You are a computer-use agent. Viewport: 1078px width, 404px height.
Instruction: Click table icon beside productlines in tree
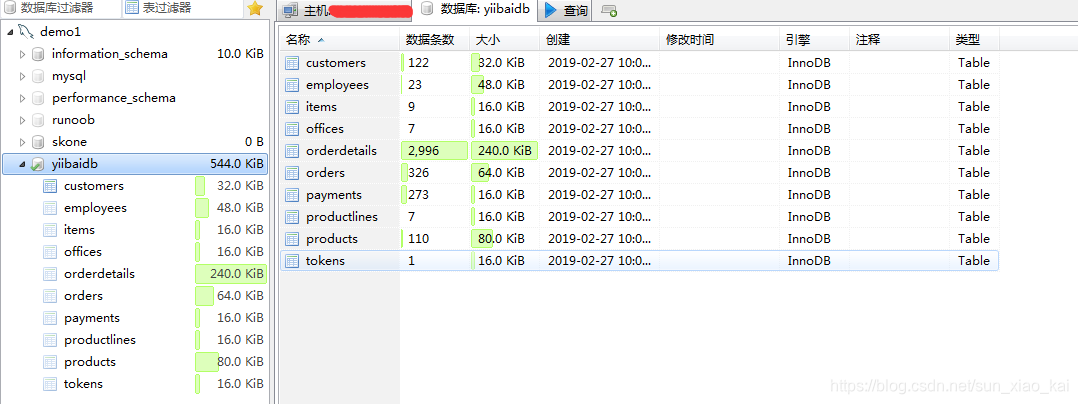pos(50,339)
